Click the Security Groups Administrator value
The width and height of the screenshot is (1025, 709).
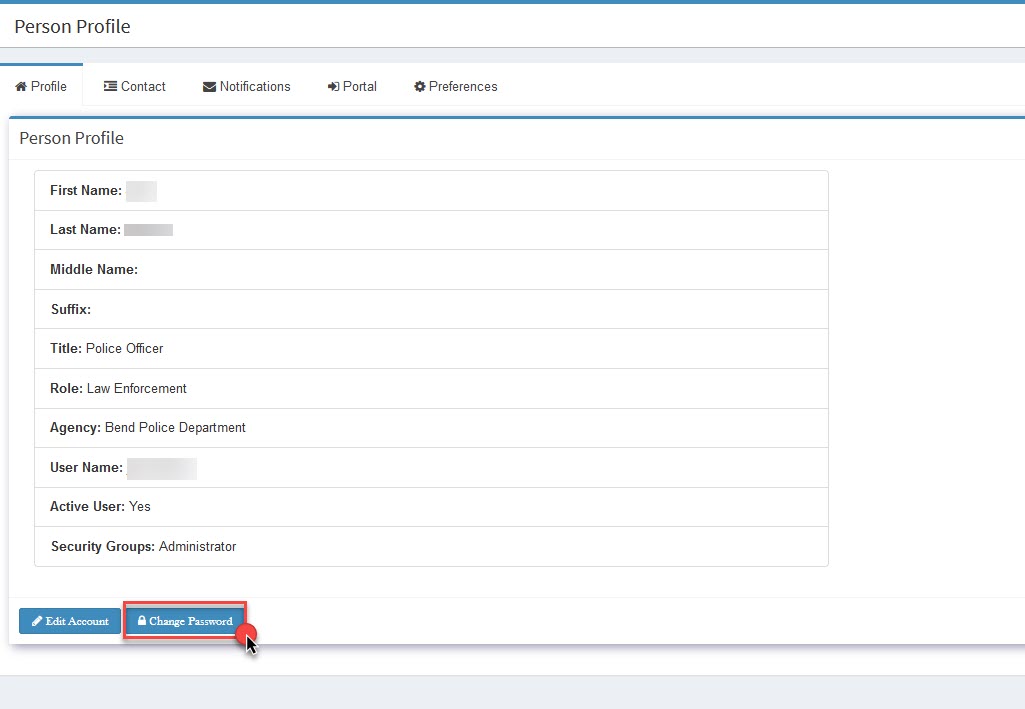pos(197,546)
